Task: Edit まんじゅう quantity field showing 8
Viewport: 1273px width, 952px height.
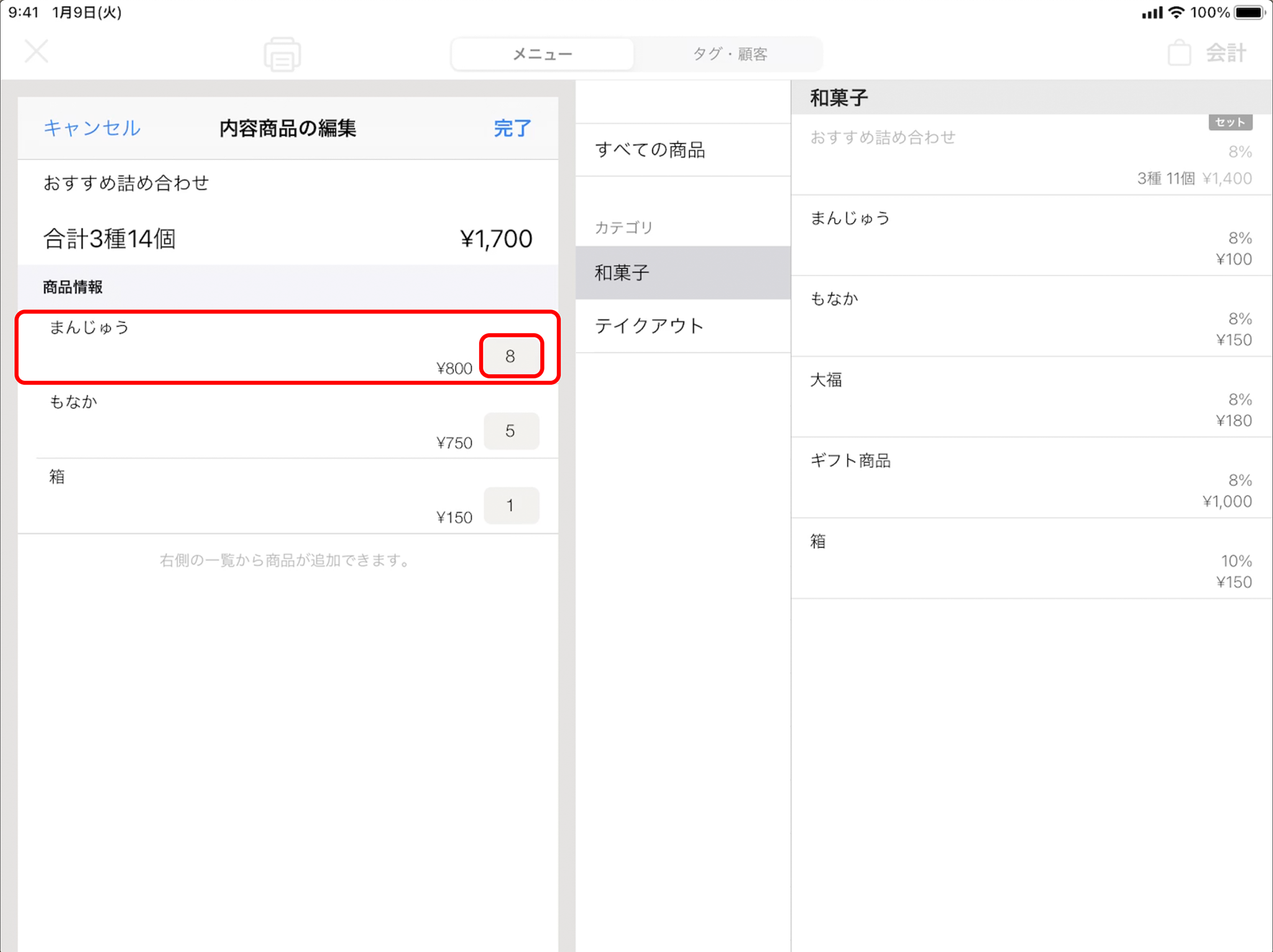Action: click(x=511, y=356)
